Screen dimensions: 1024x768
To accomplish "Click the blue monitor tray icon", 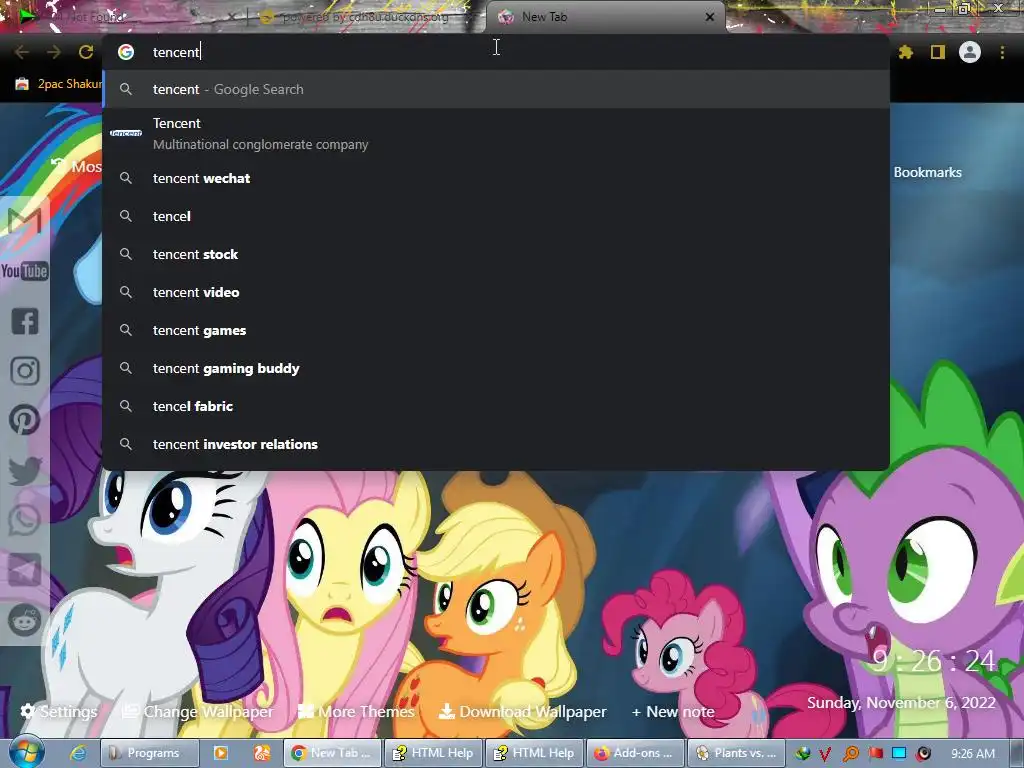I will tap(899, 753).
